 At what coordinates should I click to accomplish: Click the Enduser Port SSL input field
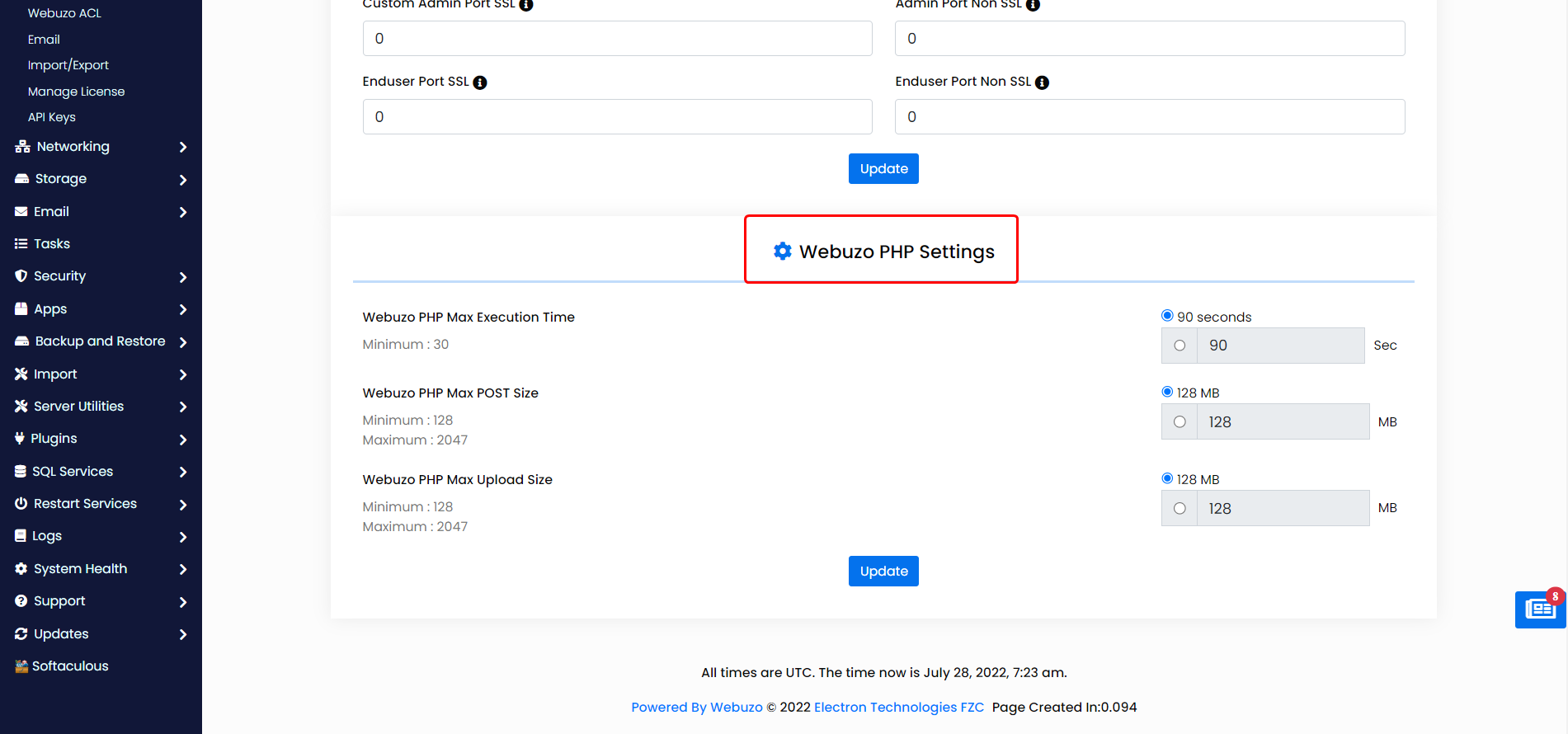point(617,117)
